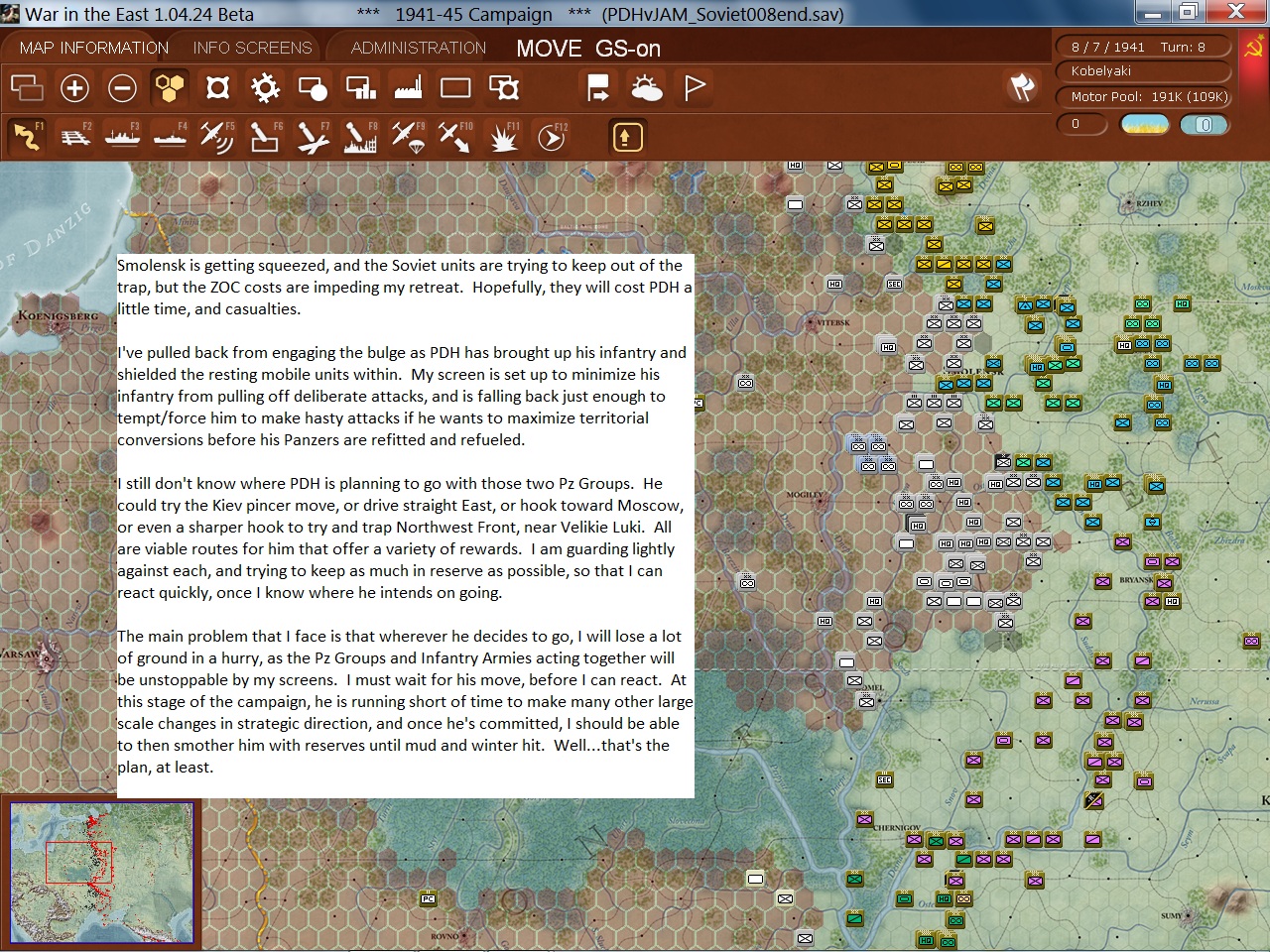Open the ADMINISTRATION tab
This screenshot has width=1270, height=952.
tap(419, 48)
